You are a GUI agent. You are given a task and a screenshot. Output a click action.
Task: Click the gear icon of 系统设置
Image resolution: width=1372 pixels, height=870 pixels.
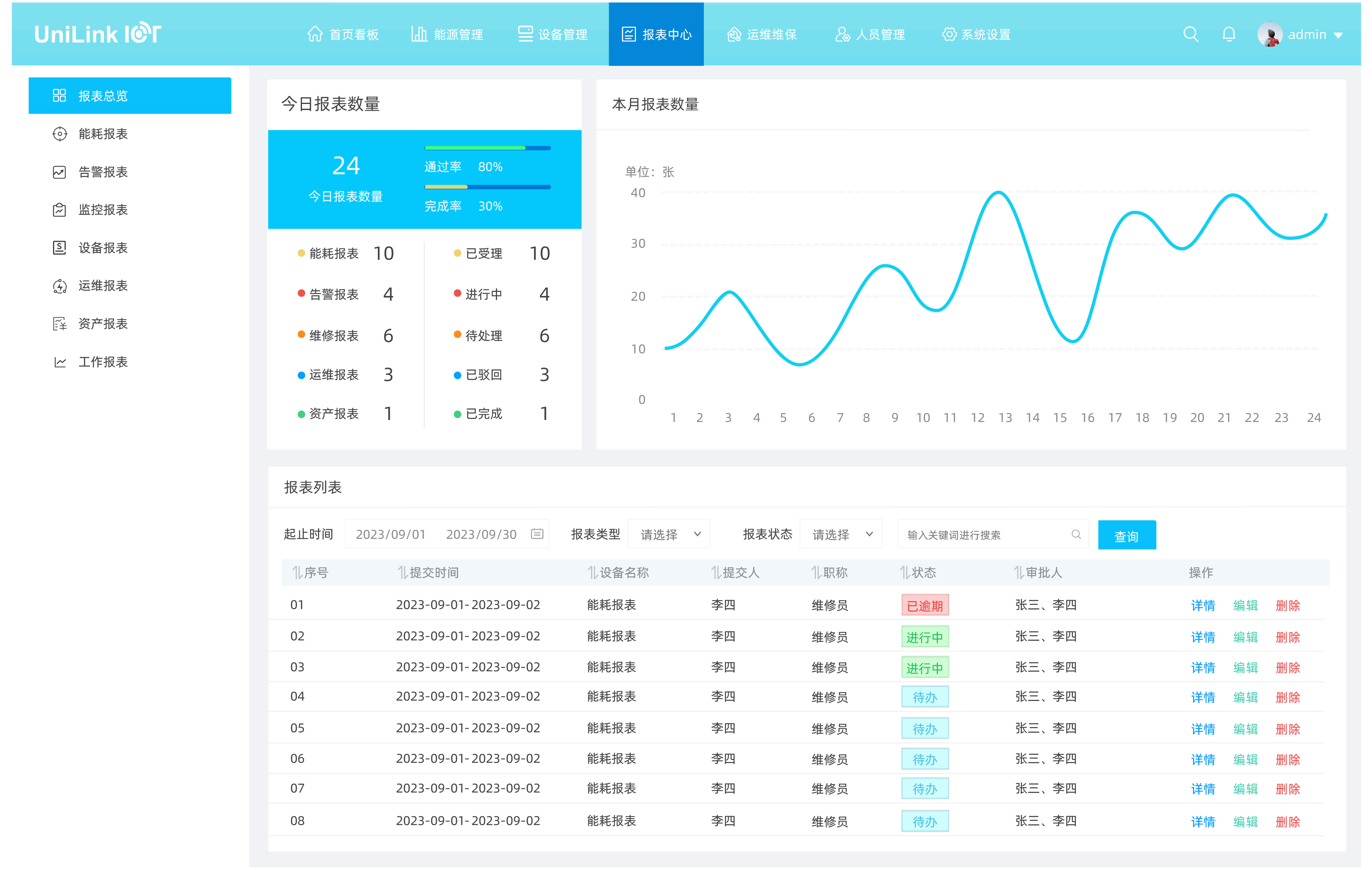click(949, 35)
